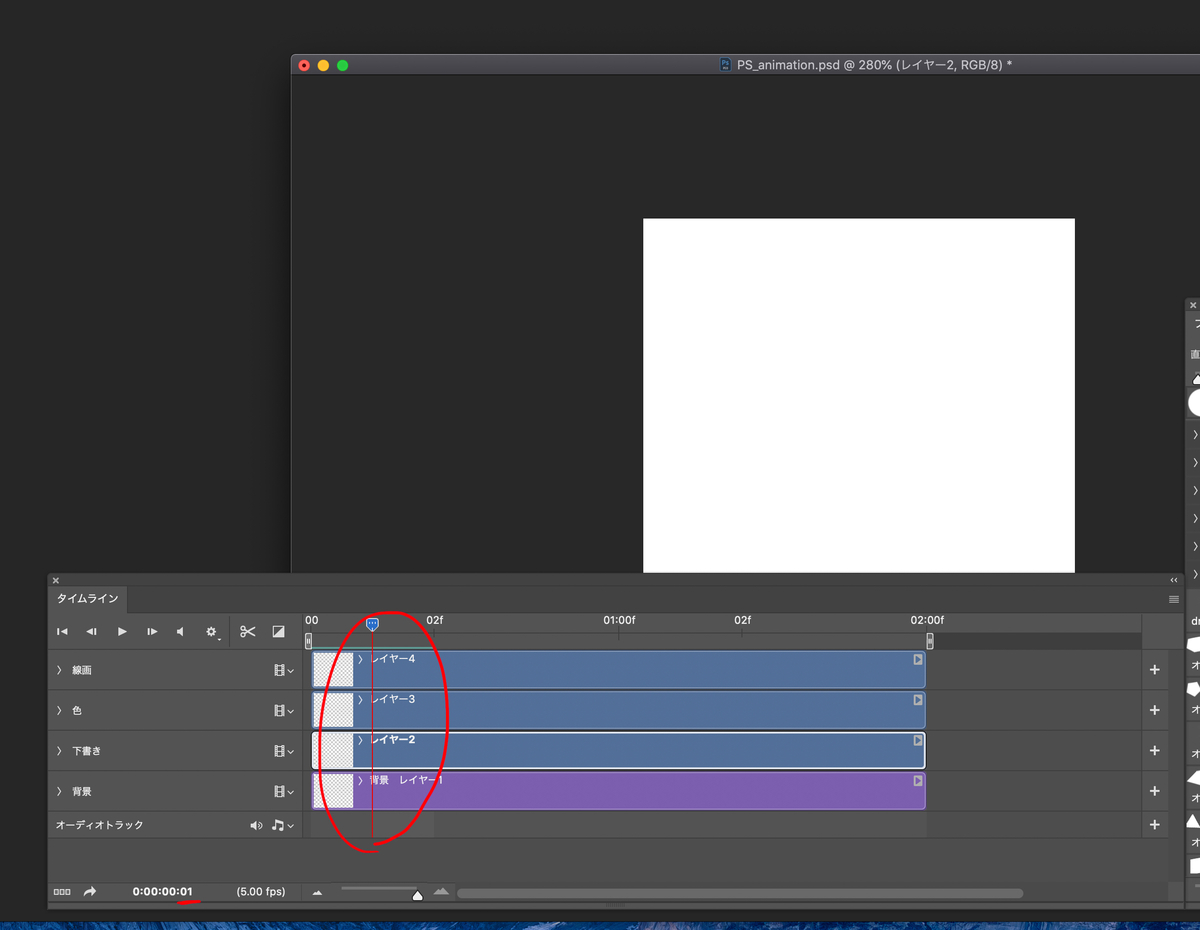Expand the レイヤー4 clip properties chevron
The height and width of the screenshot is (930, 1200).
361,659
